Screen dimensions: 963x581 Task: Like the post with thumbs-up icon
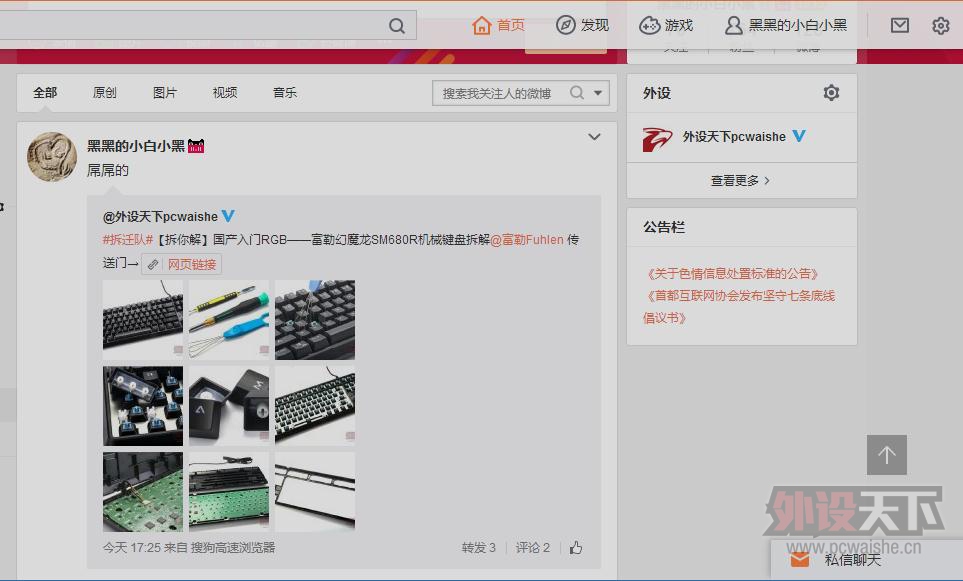point(575,548)
